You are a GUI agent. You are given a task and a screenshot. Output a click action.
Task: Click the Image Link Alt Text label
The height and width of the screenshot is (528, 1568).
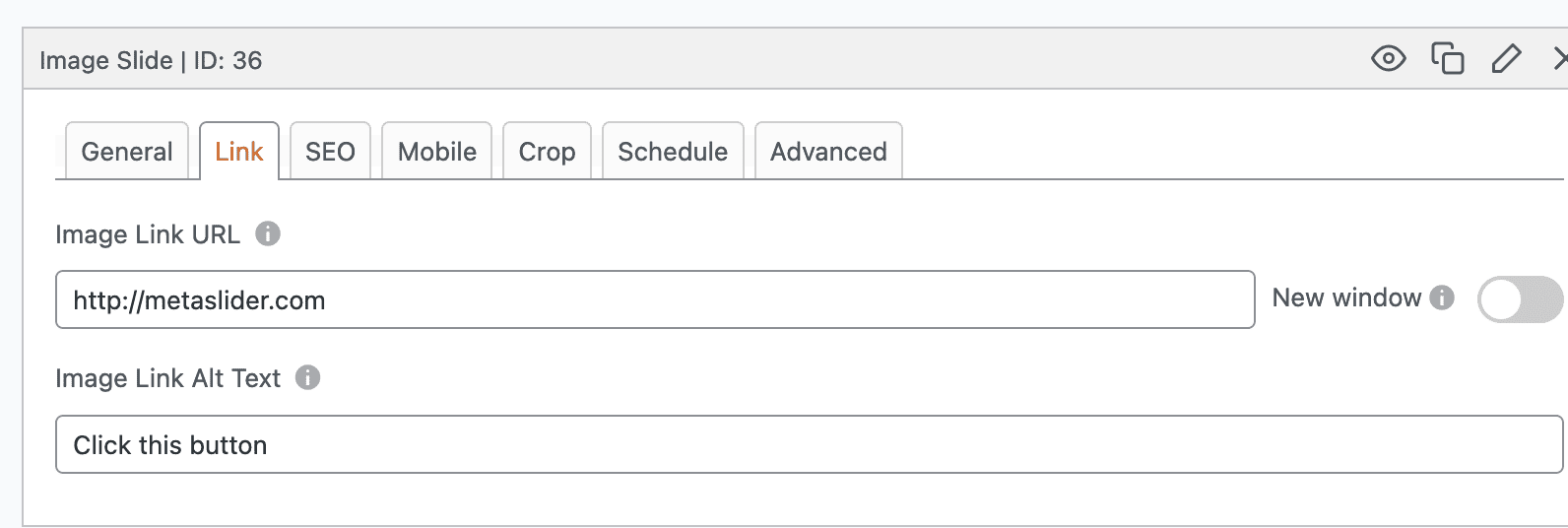[x=167, y=378]
